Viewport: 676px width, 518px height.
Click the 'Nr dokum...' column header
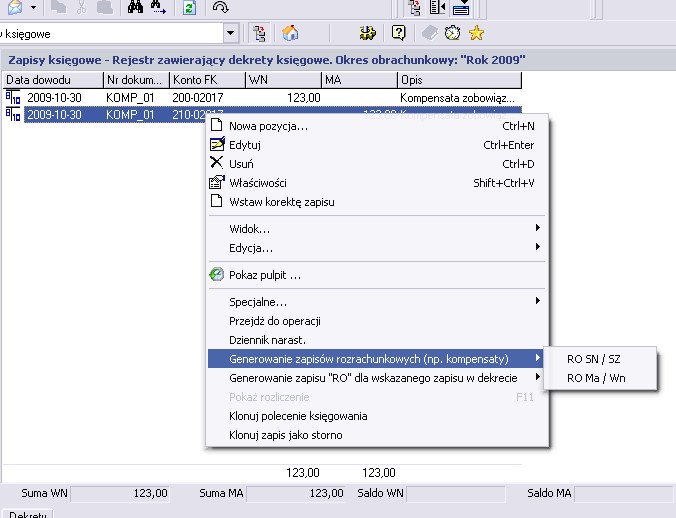pos(136,80)
